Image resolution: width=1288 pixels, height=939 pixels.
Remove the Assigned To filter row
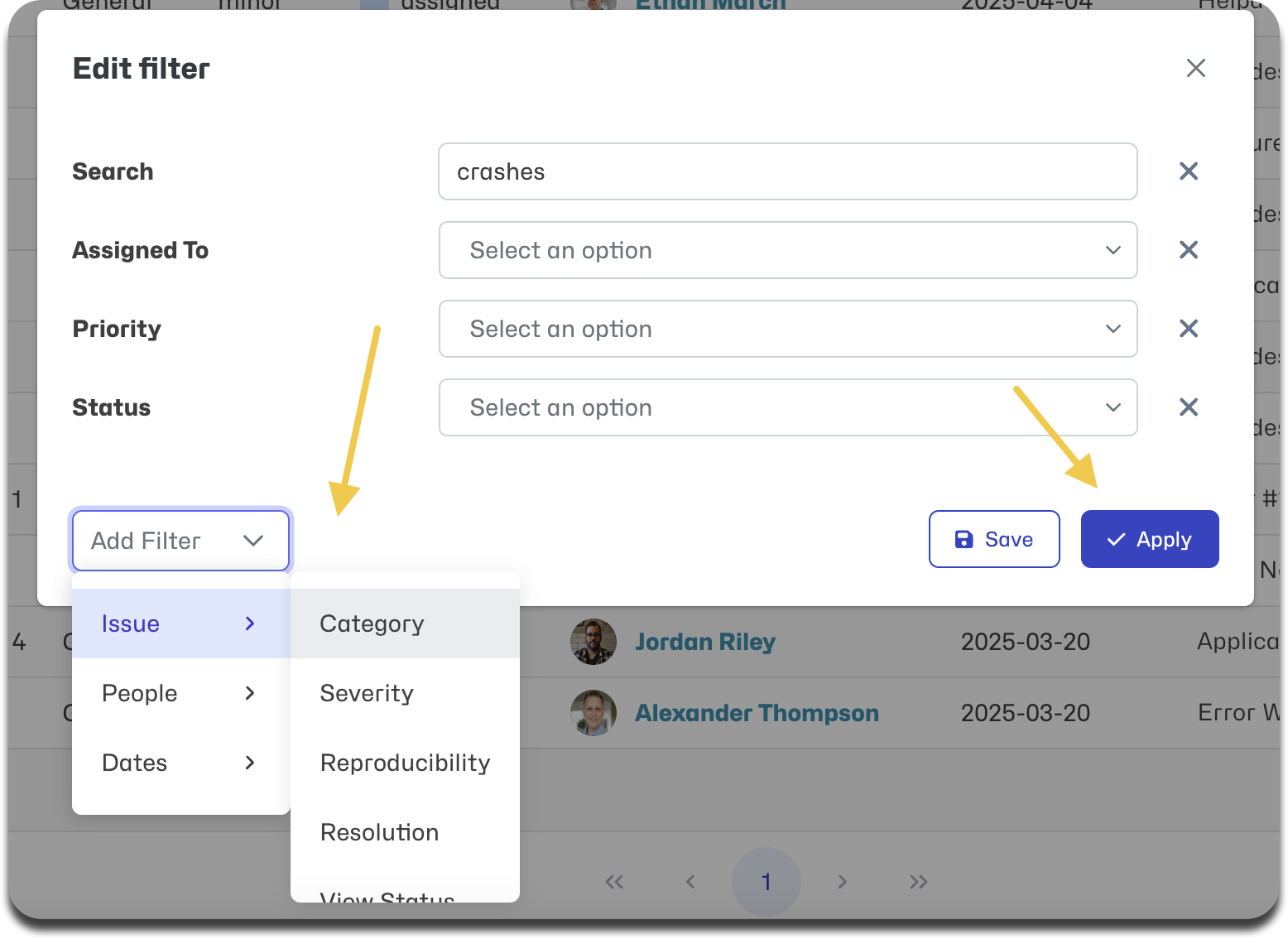pyautogui.click(x=1189, y=250)
